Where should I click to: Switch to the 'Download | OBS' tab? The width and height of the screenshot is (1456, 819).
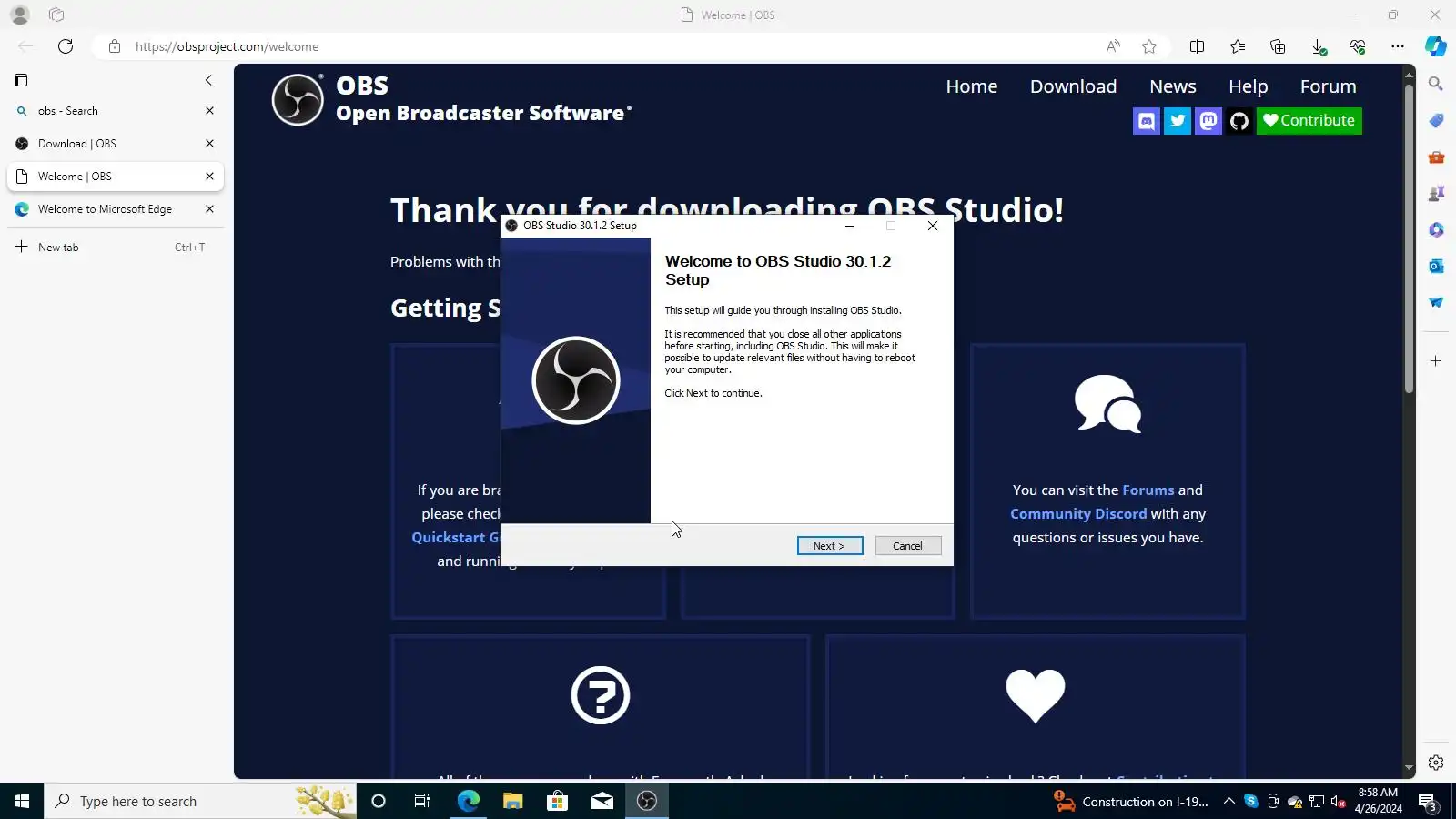[116, 144]
